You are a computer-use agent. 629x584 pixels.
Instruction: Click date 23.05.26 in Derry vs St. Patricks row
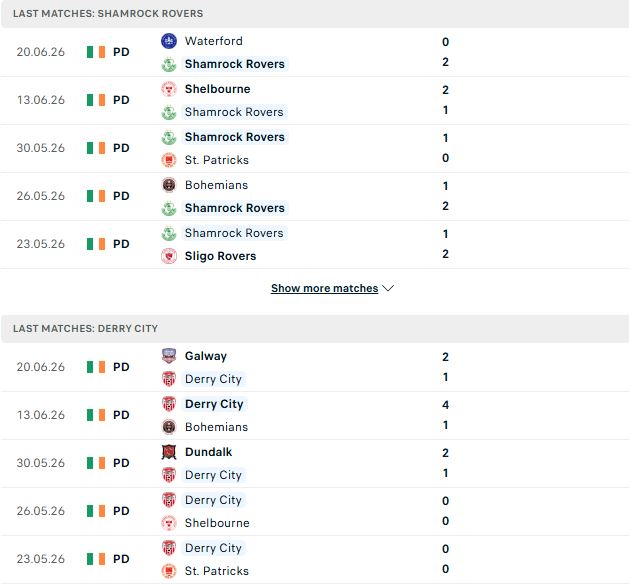point(41,559)
